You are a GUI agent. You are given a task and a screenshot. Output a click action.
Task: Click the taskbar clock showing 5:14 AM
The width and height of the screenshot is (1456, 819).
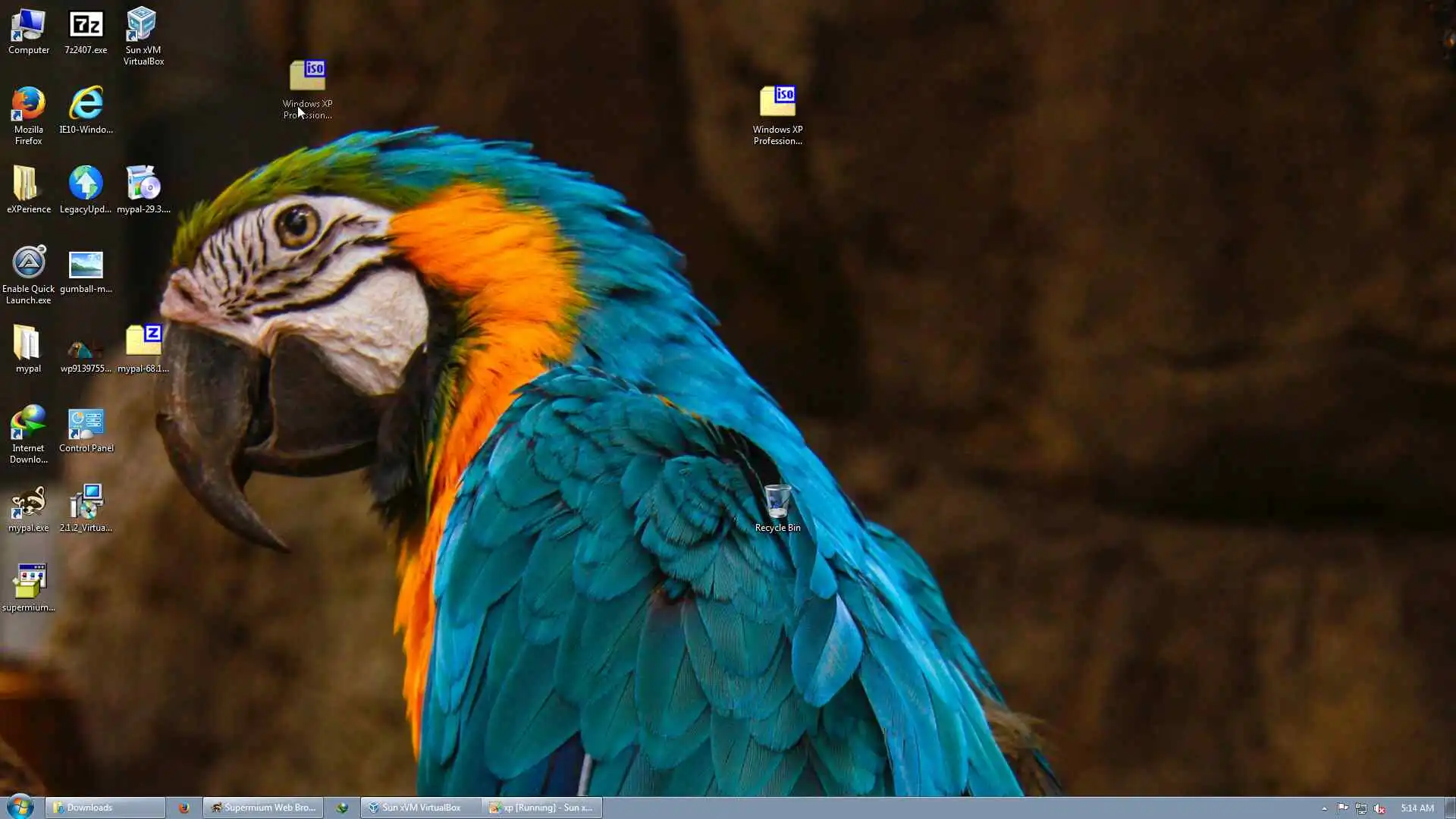click(1417, 808)
